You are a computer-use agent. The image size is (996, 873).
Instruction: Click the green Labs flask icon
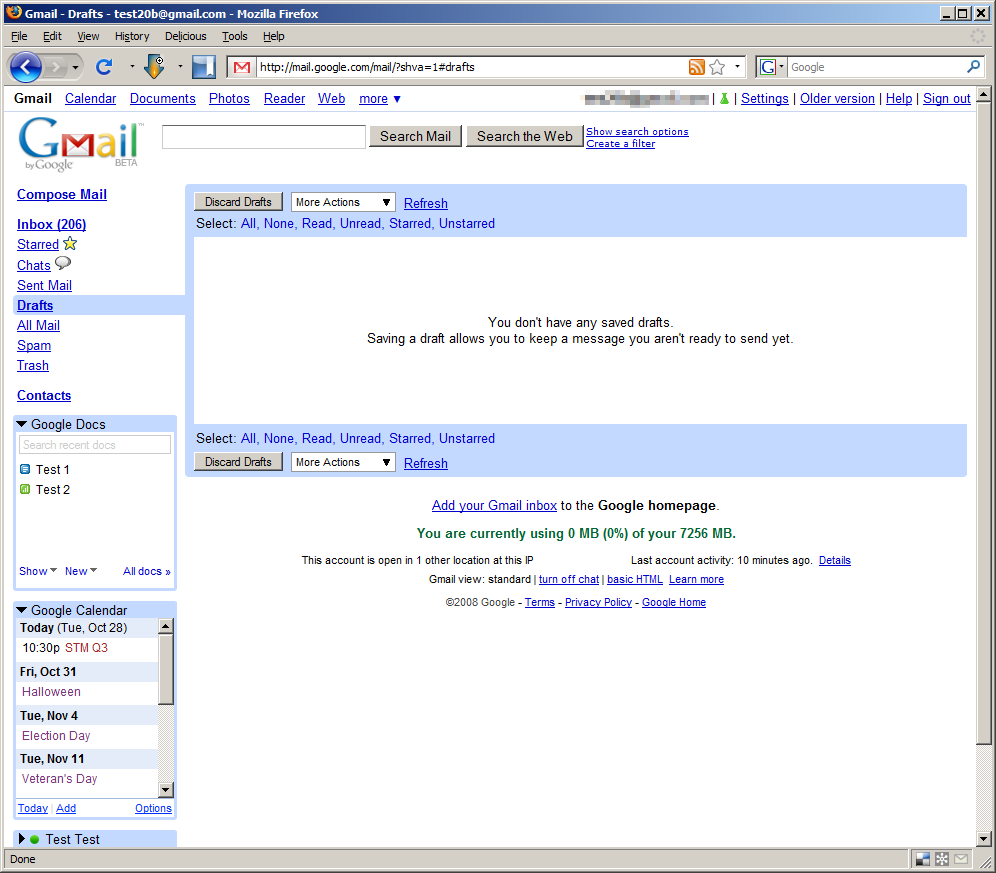coord(724,98)
